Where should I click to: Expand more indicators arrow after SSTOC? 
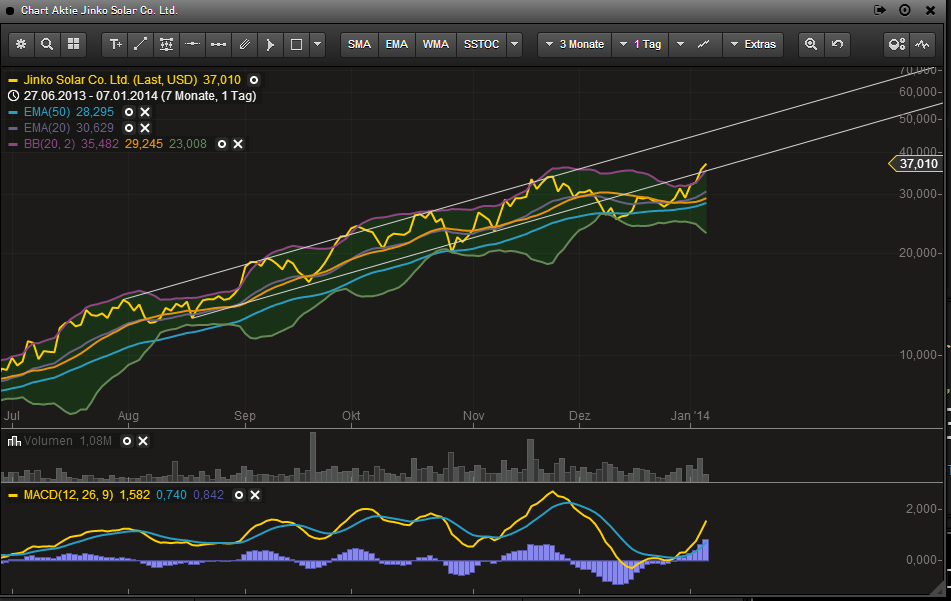click(514, 44)
